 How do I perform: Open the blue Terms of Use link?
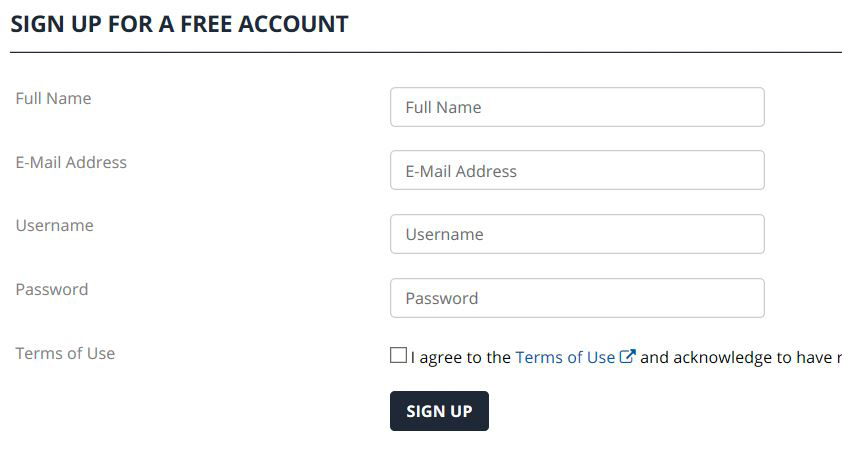565,357
